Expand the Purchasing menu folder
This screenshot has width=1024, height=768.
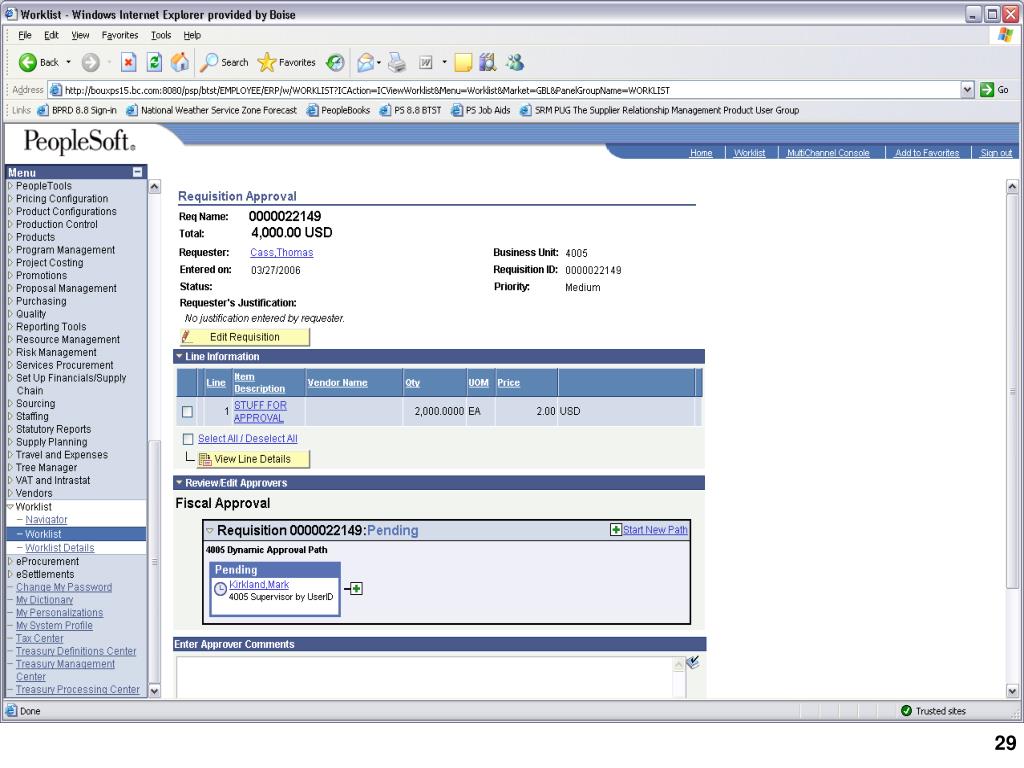pos(10,301)
